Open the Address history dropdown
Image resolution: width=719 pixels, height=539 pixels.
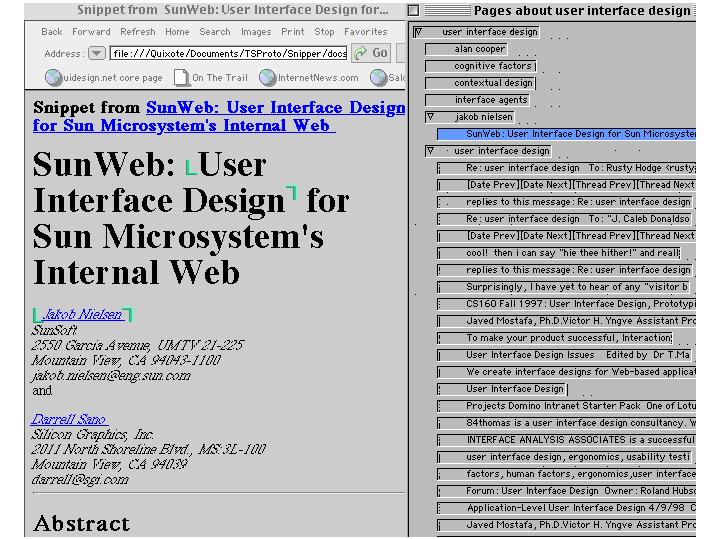[97, 53]
